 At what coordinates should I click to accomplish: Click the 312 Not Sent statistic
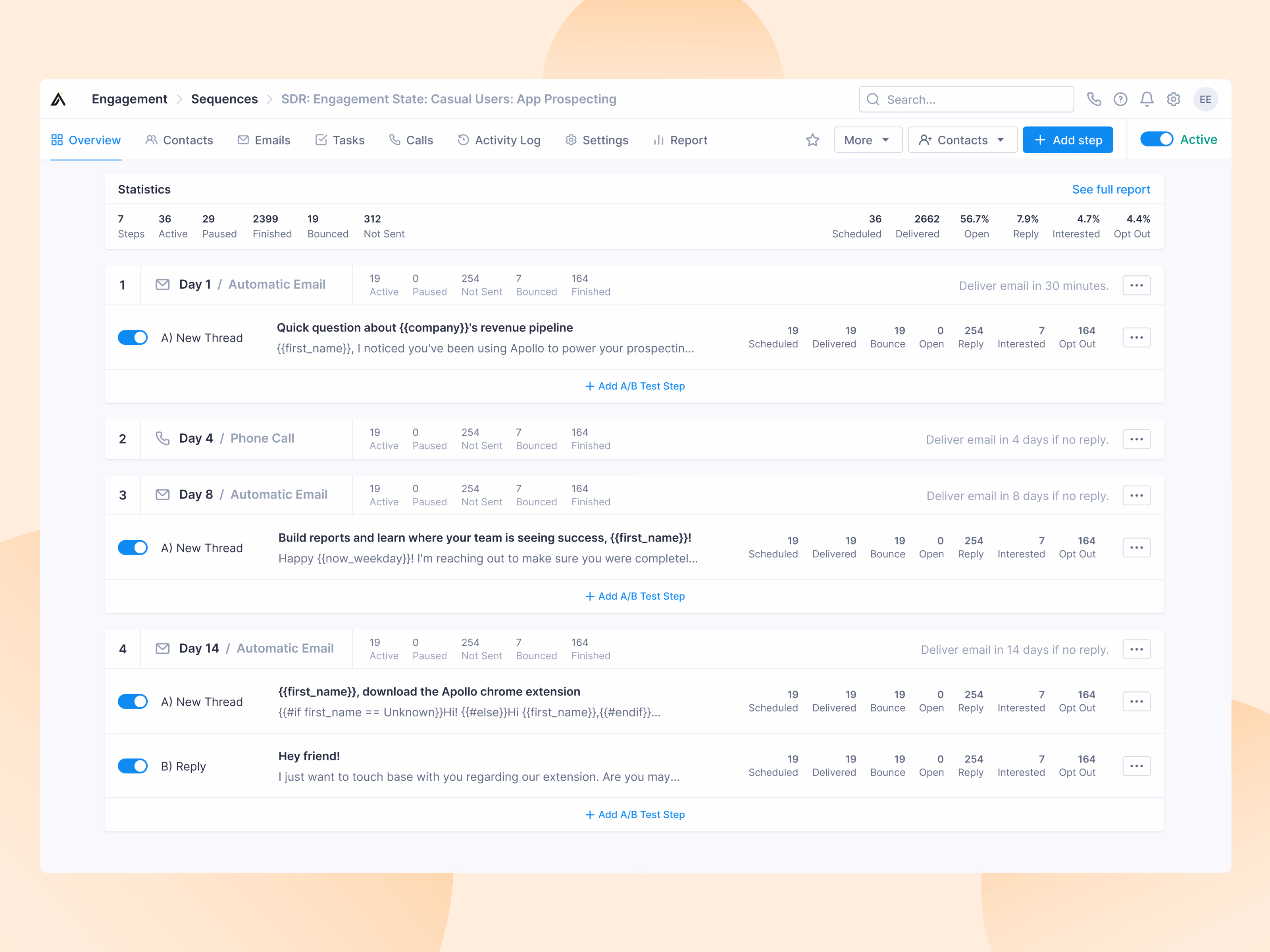pos(384,226)
